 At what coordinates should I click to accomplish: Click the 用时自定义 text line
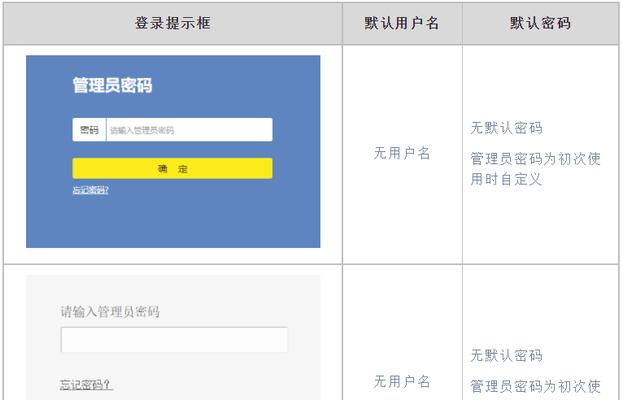click(x=506, y=180)
